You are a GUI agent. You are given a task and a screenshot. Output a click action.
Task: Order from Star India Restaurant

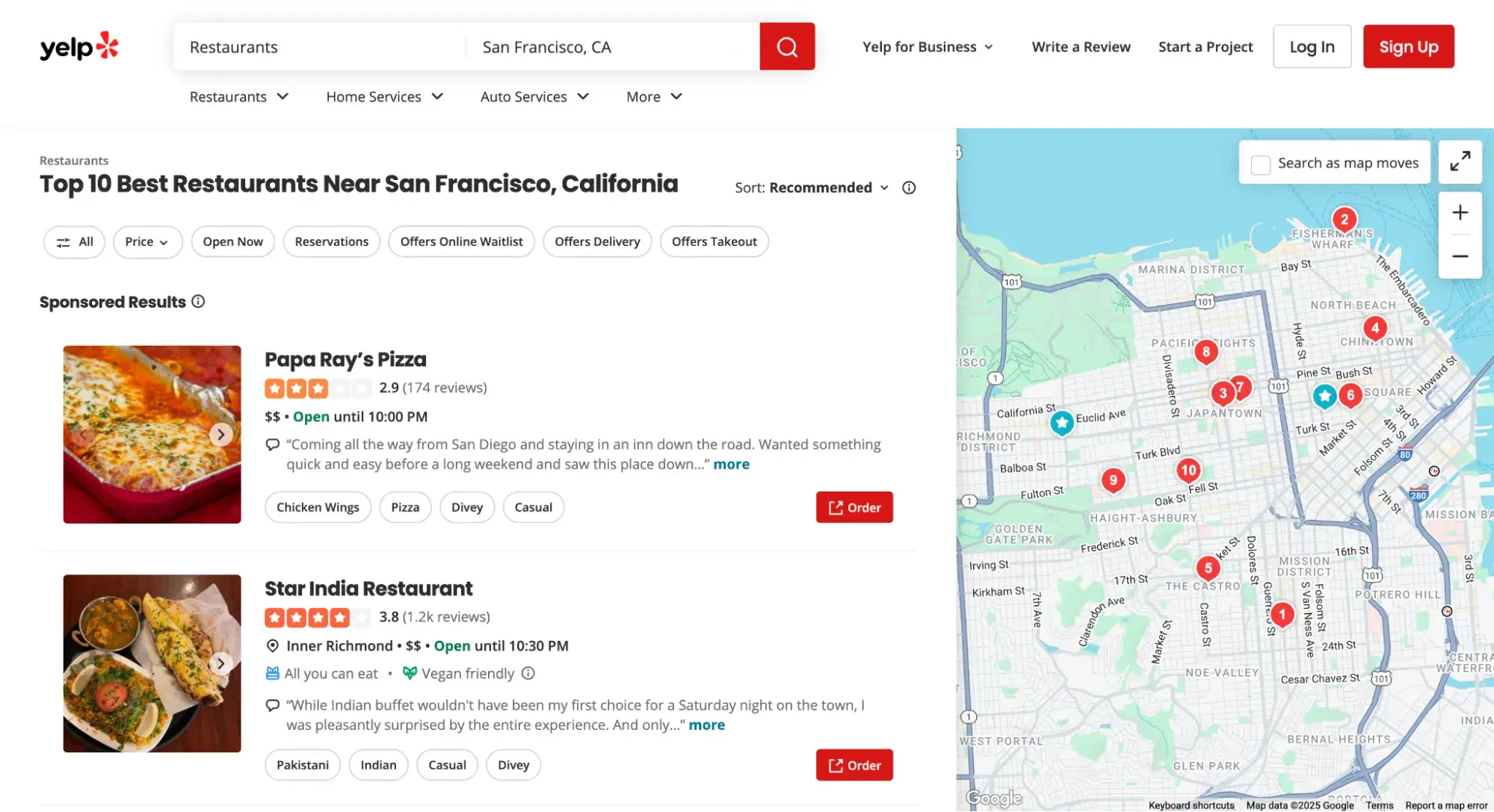coord(854,765)
